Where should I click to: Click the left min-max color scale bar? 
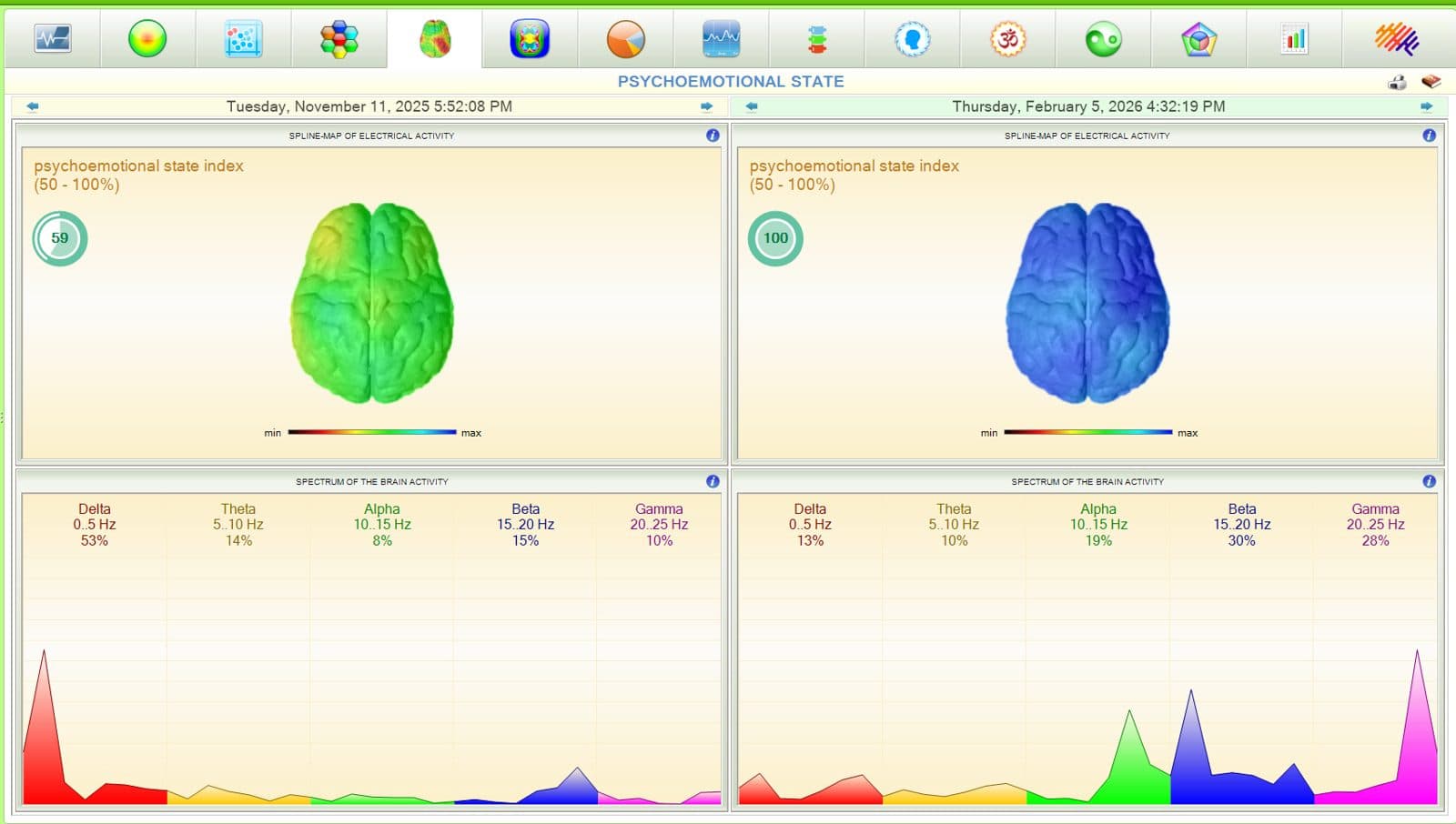[x=372, y=432]
